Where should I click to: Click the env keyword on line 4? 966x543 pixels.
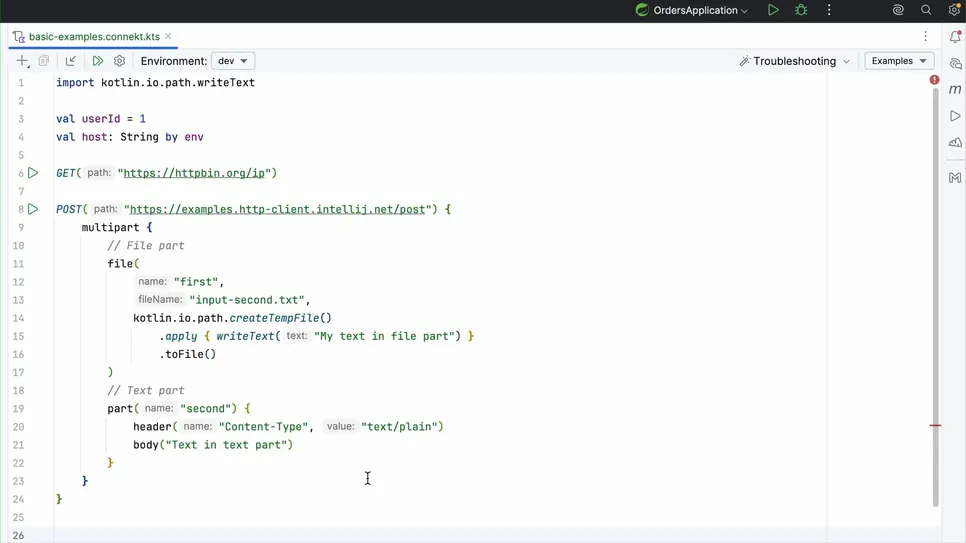(194, 137)
